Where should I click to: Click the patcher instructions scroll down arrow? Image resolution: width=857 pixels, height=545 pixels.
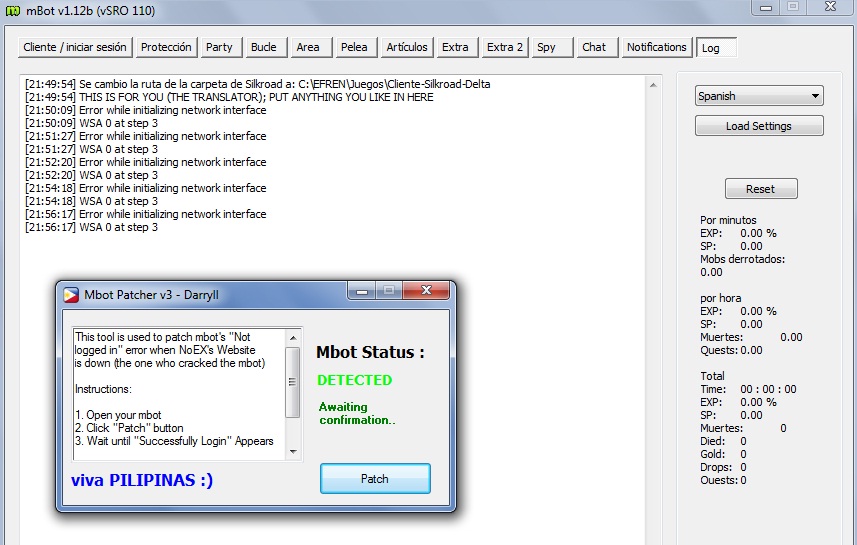tap(293, 452)
